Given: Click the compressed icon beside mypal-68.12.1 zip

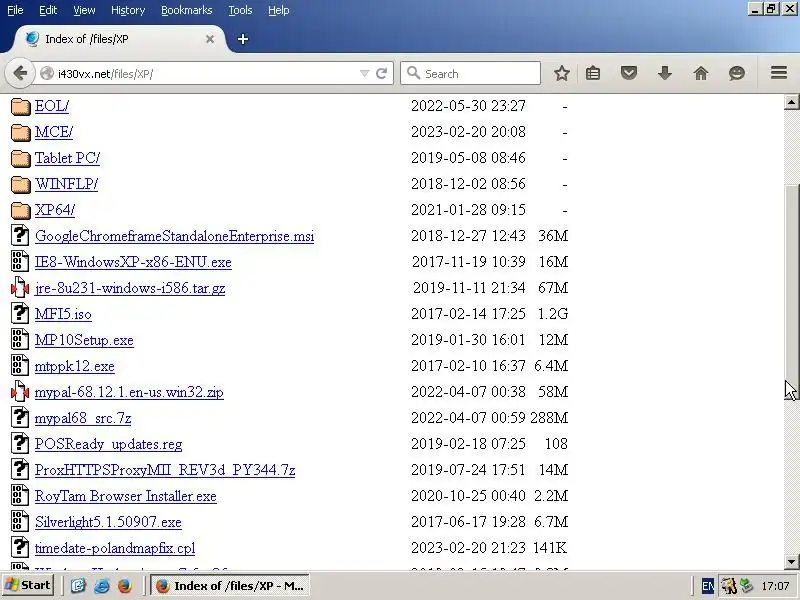Looking at the screenshot, I should [20, 391].
